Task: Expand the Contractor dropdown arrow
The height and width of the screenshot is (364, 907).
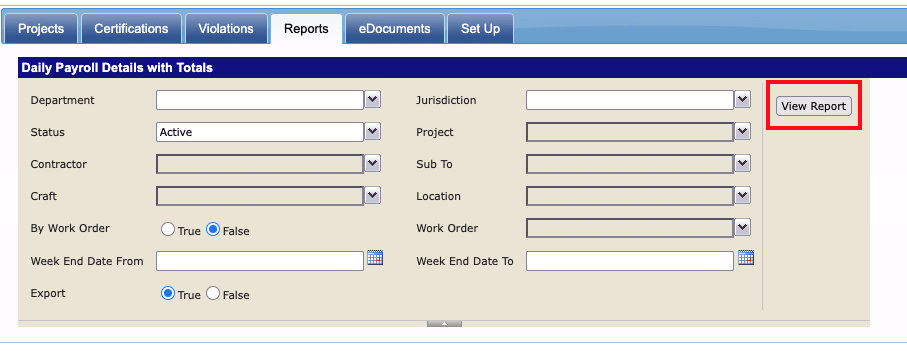Action: [373, 164]
